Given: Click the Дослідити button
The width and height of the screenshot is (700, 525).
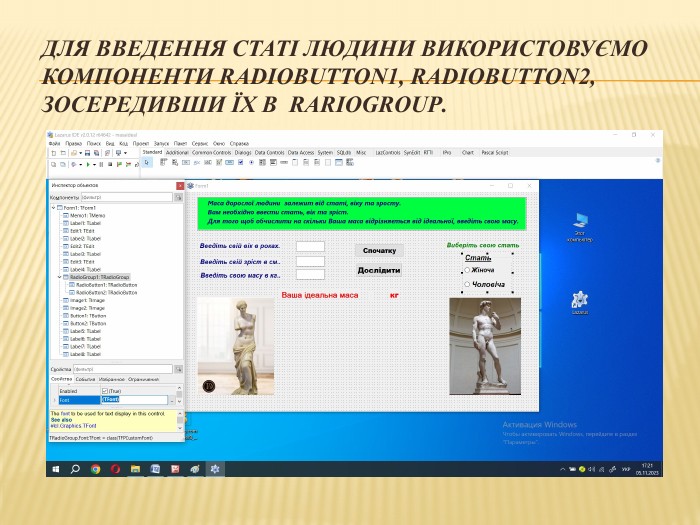Looking at the screenshot, I should pos(379,270).
